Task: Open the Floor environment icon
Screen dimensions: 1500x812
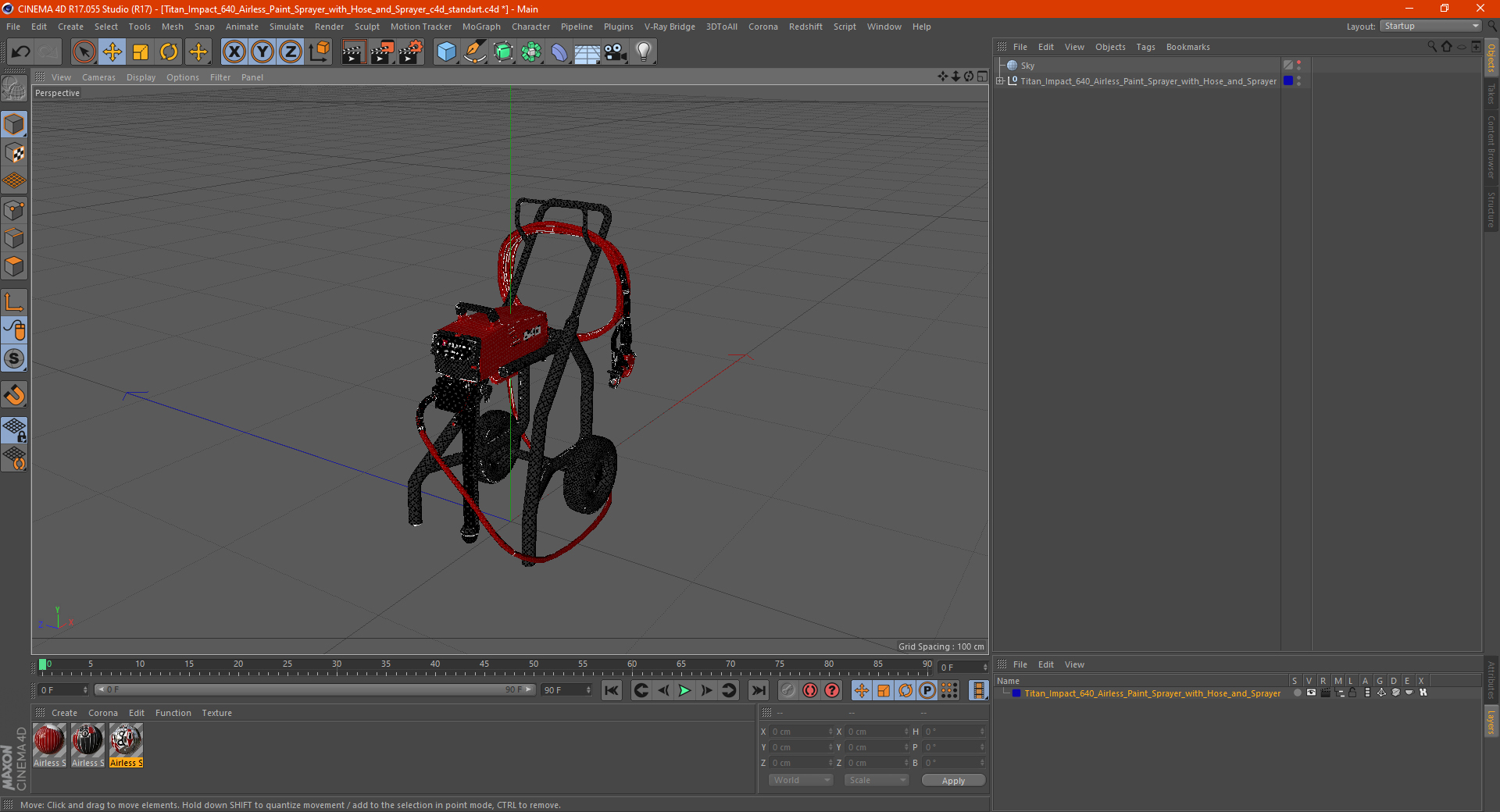Action: coord(587,52)
